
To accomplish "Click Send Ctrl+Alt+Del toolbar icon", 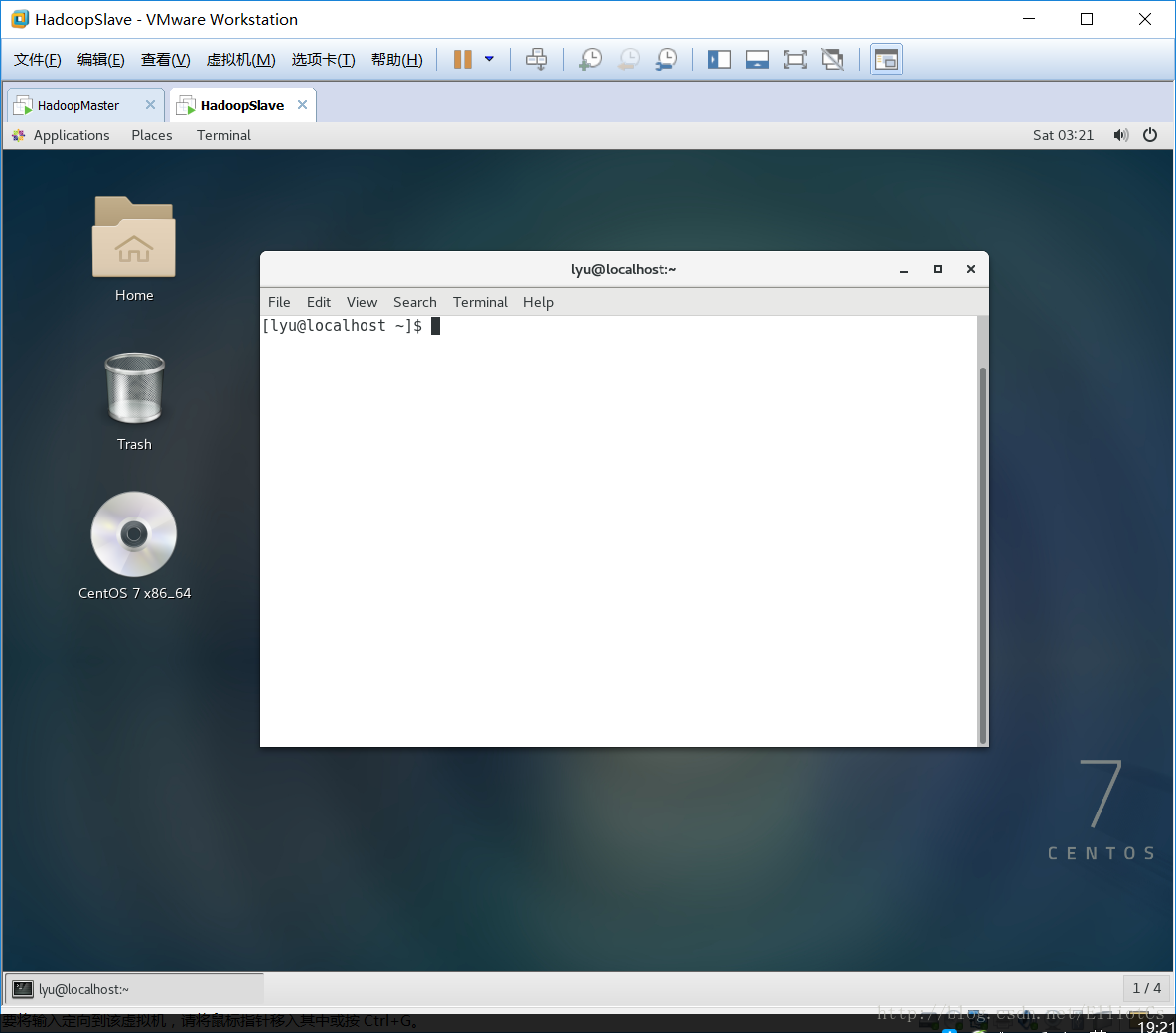I will pyautogui.click(x=536, y=60).
